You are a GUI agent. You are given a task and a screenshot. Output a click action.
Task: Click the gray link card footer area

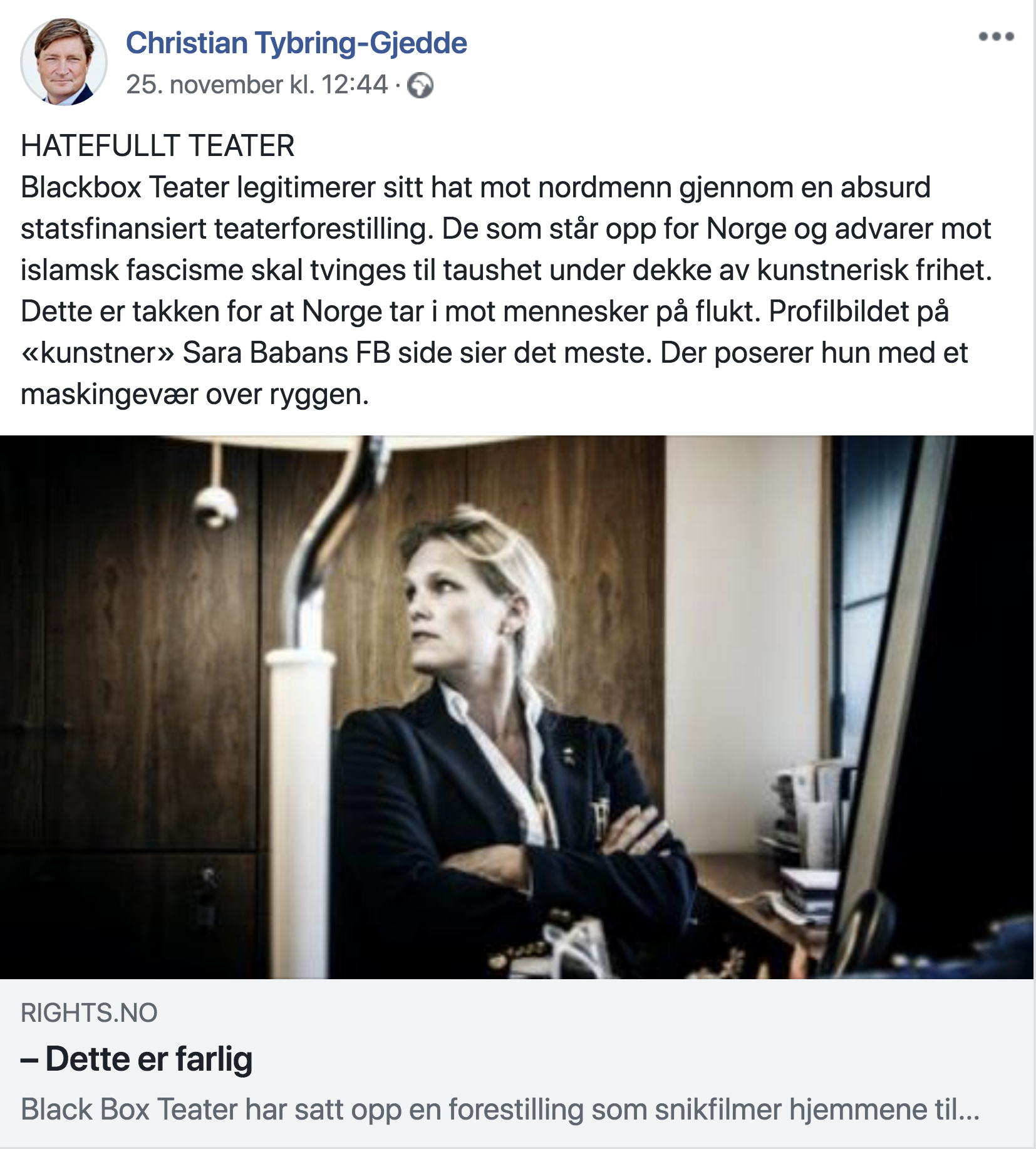pos(517,1063)
